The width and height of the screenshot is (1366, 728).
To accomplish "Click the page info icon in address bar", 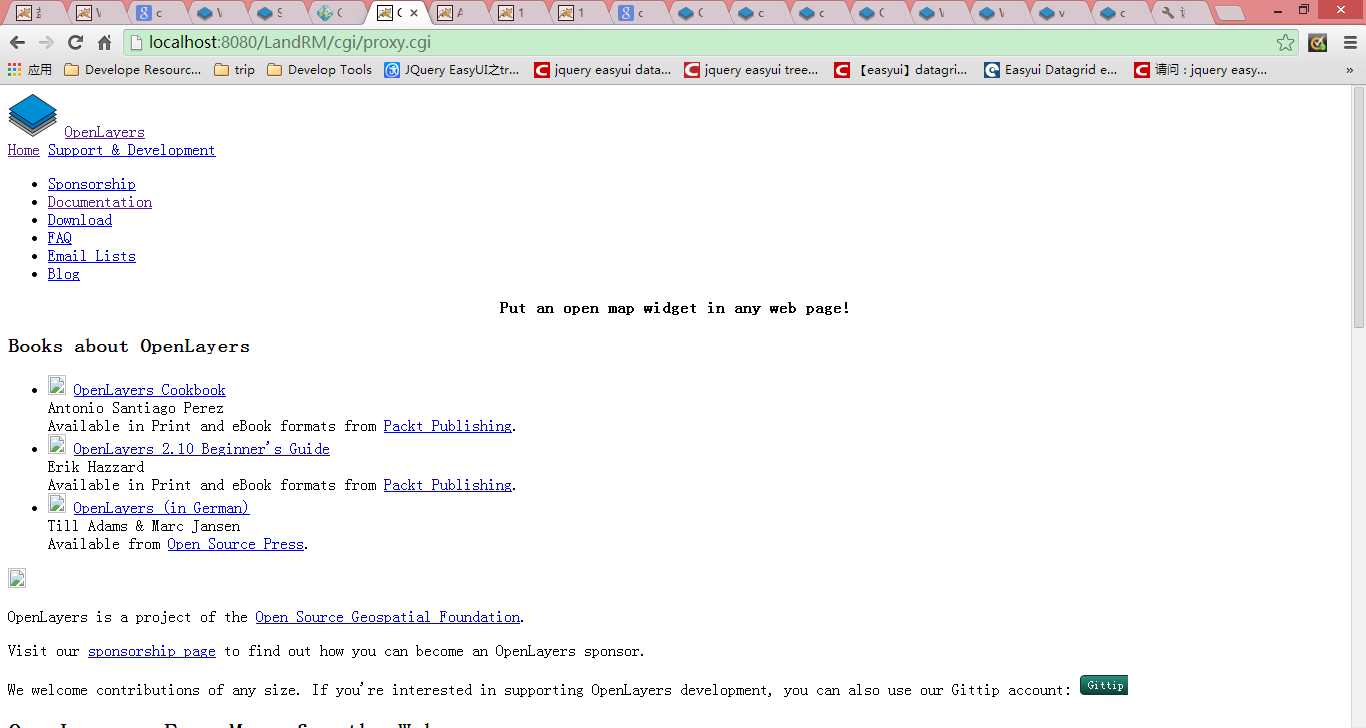I will [x=137, y=43].
